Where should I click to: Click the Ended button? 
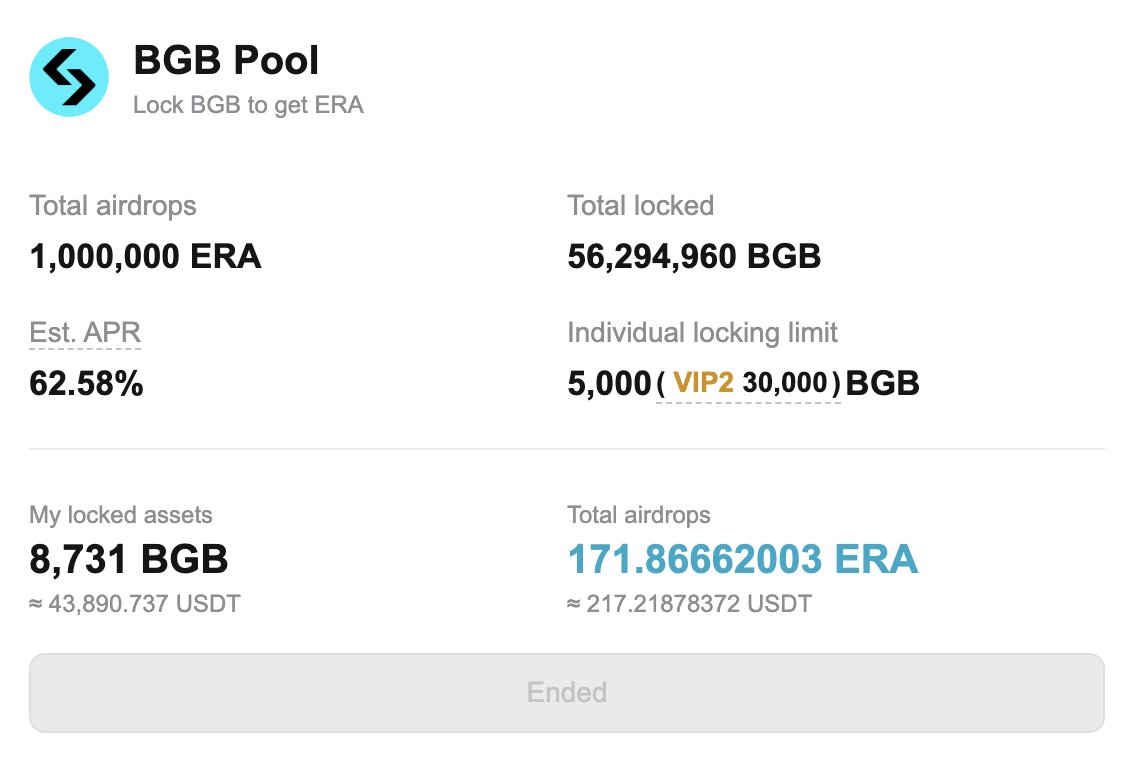click(567, 693)
